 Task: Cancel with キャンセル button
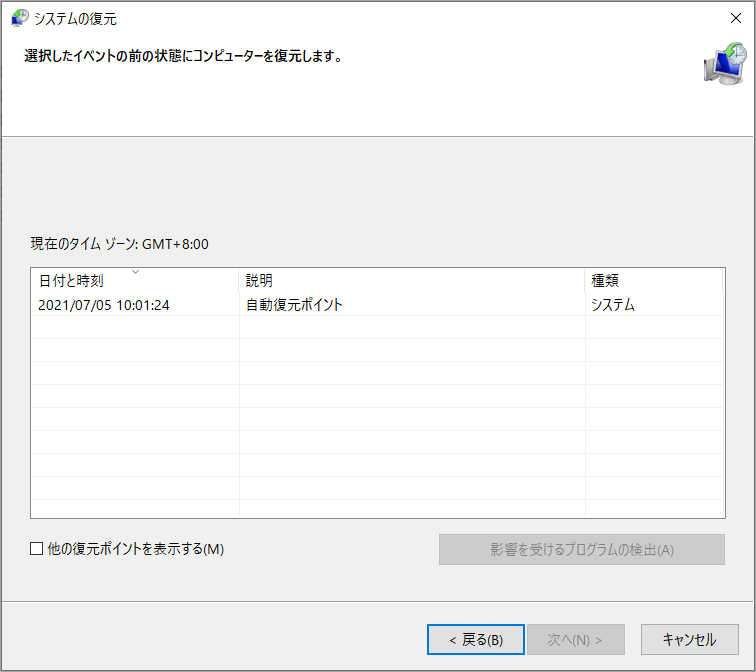[x=689, y=640]
